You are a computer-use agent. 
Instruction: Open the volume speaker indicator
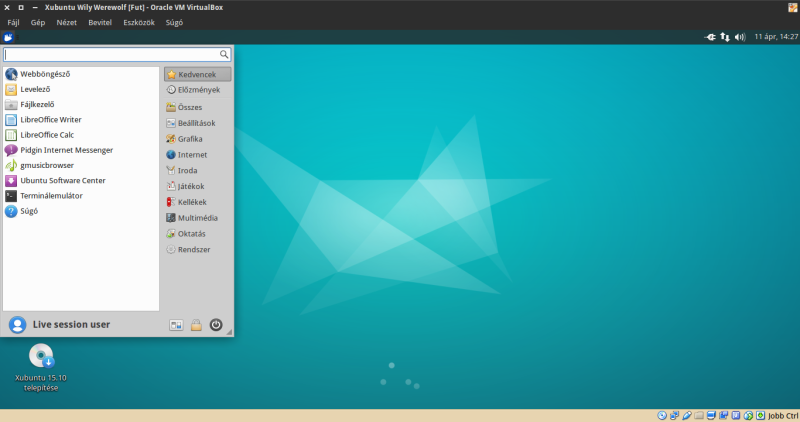(x=740, y=37)
